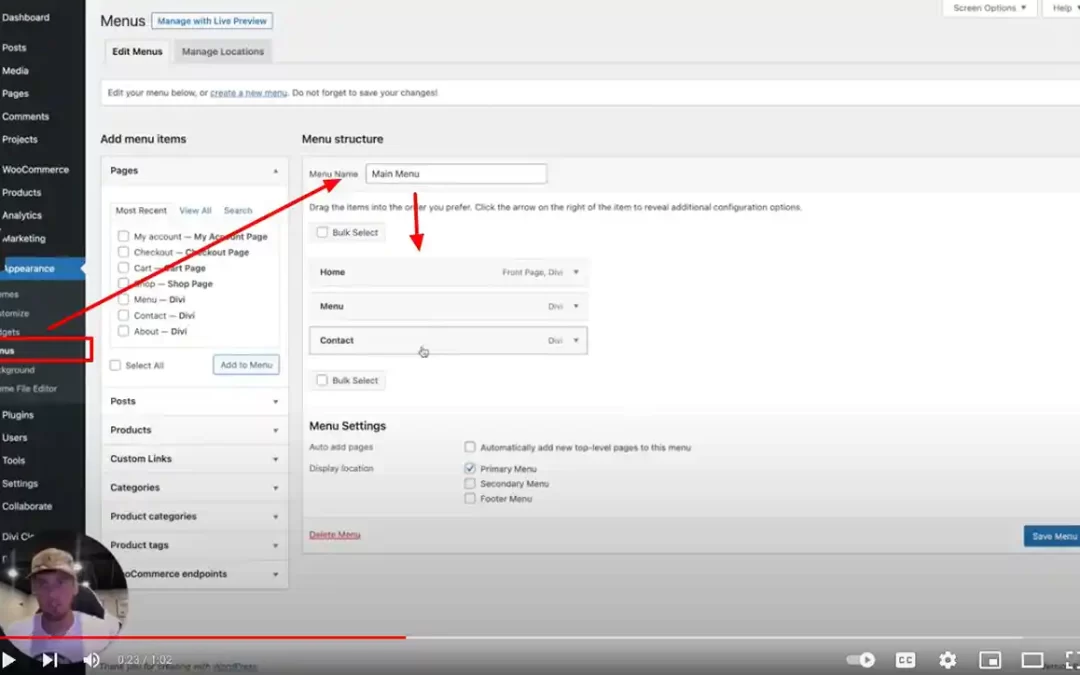Check About — Divi page

pos(123,331)
